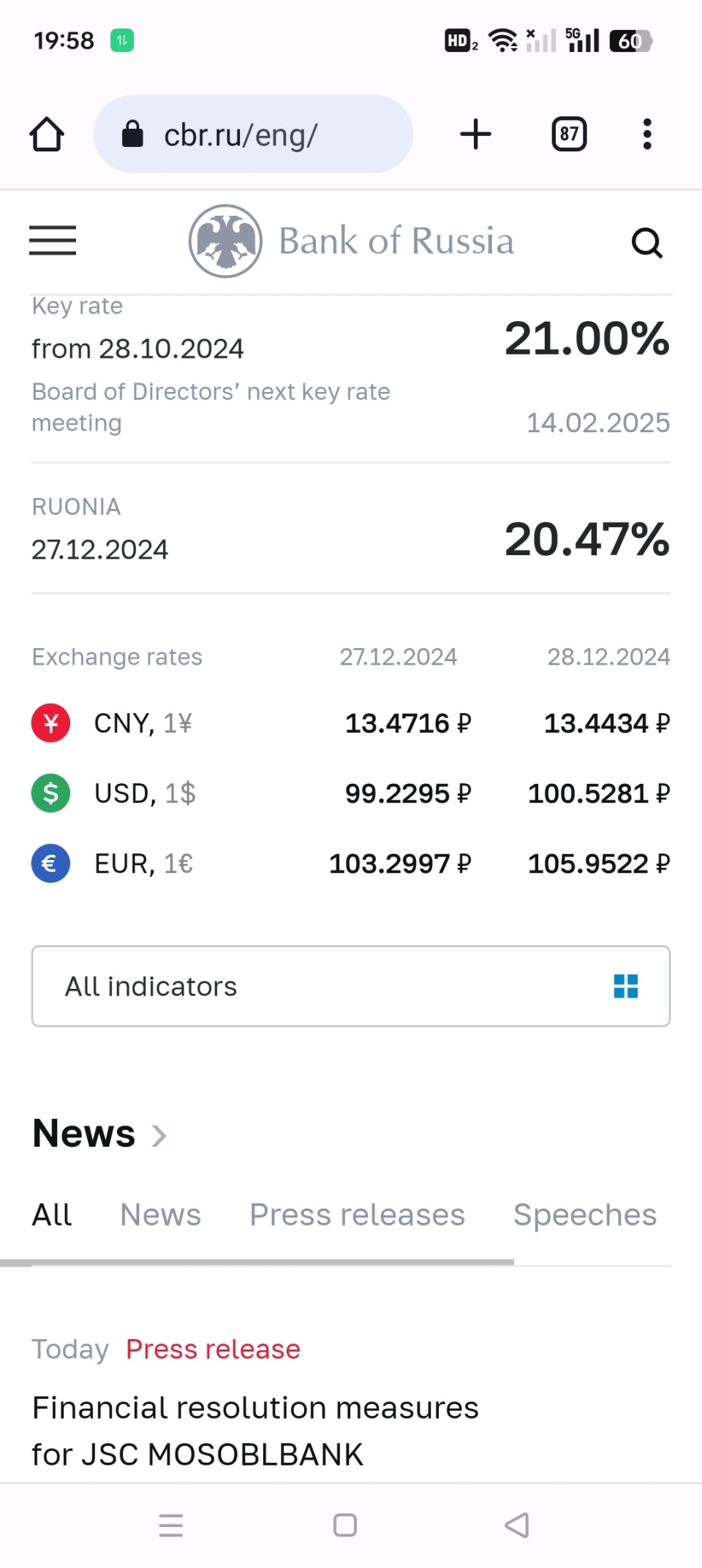Open the browser three-dot menu
The image size is (702, 1568).
[x=646, y=135]
